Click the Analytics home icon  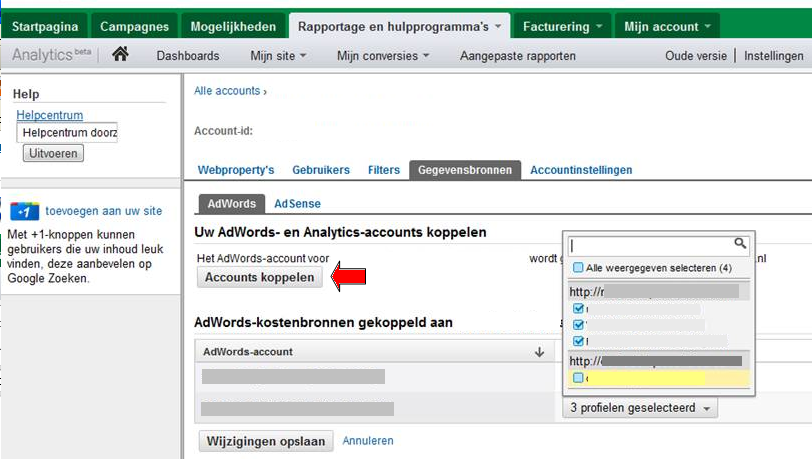coord(120,55)
